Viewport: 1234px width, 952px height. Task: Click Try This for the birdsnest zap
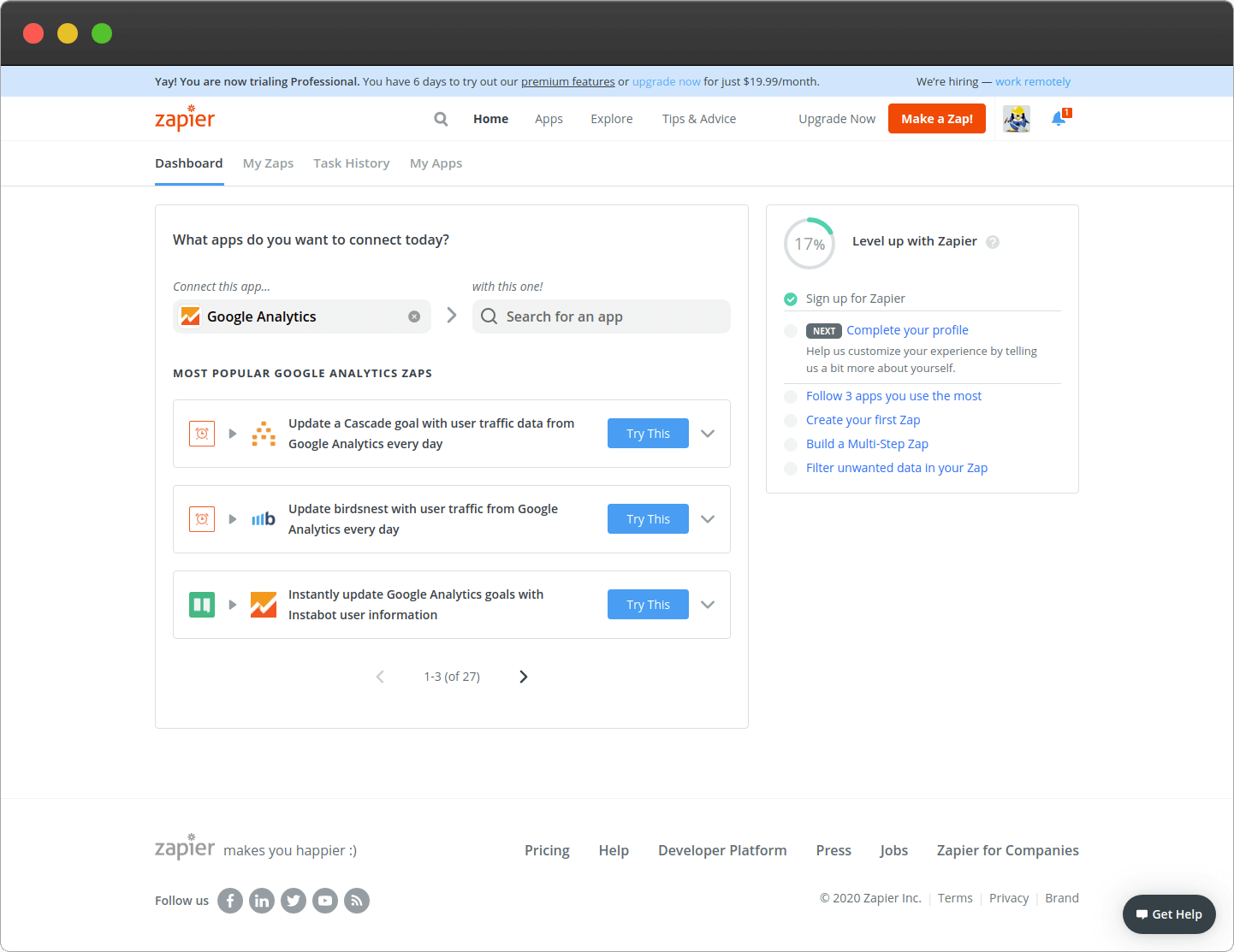[648, 519]
